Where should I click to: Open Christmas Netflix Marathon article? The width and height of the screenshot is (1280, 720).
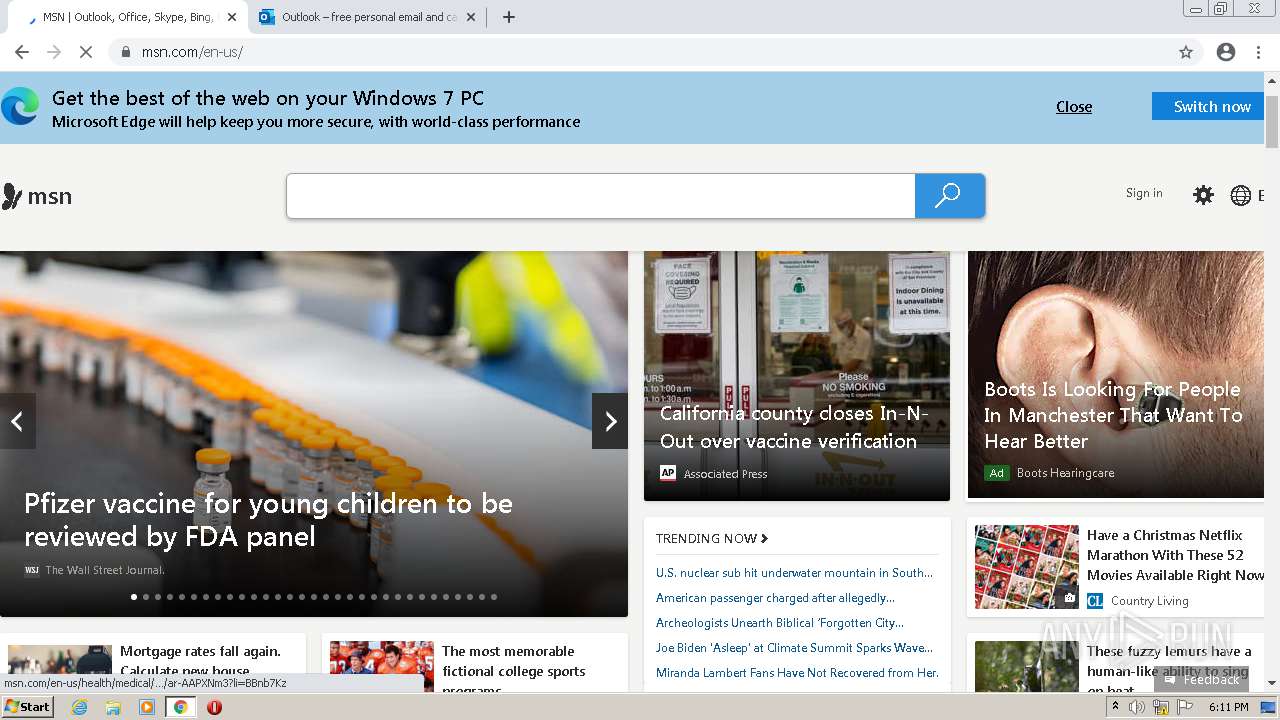click(1175, 555)
